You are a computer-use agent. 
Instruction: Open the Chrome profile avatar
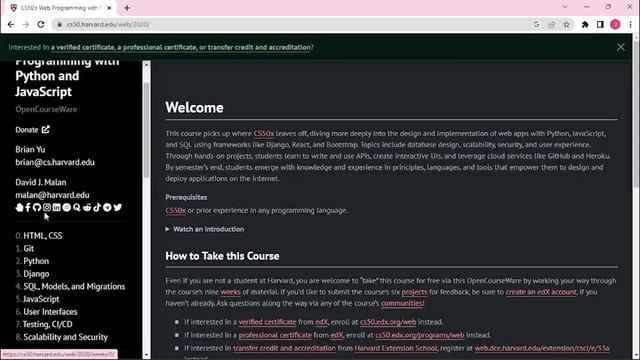(x=615, y=24)
